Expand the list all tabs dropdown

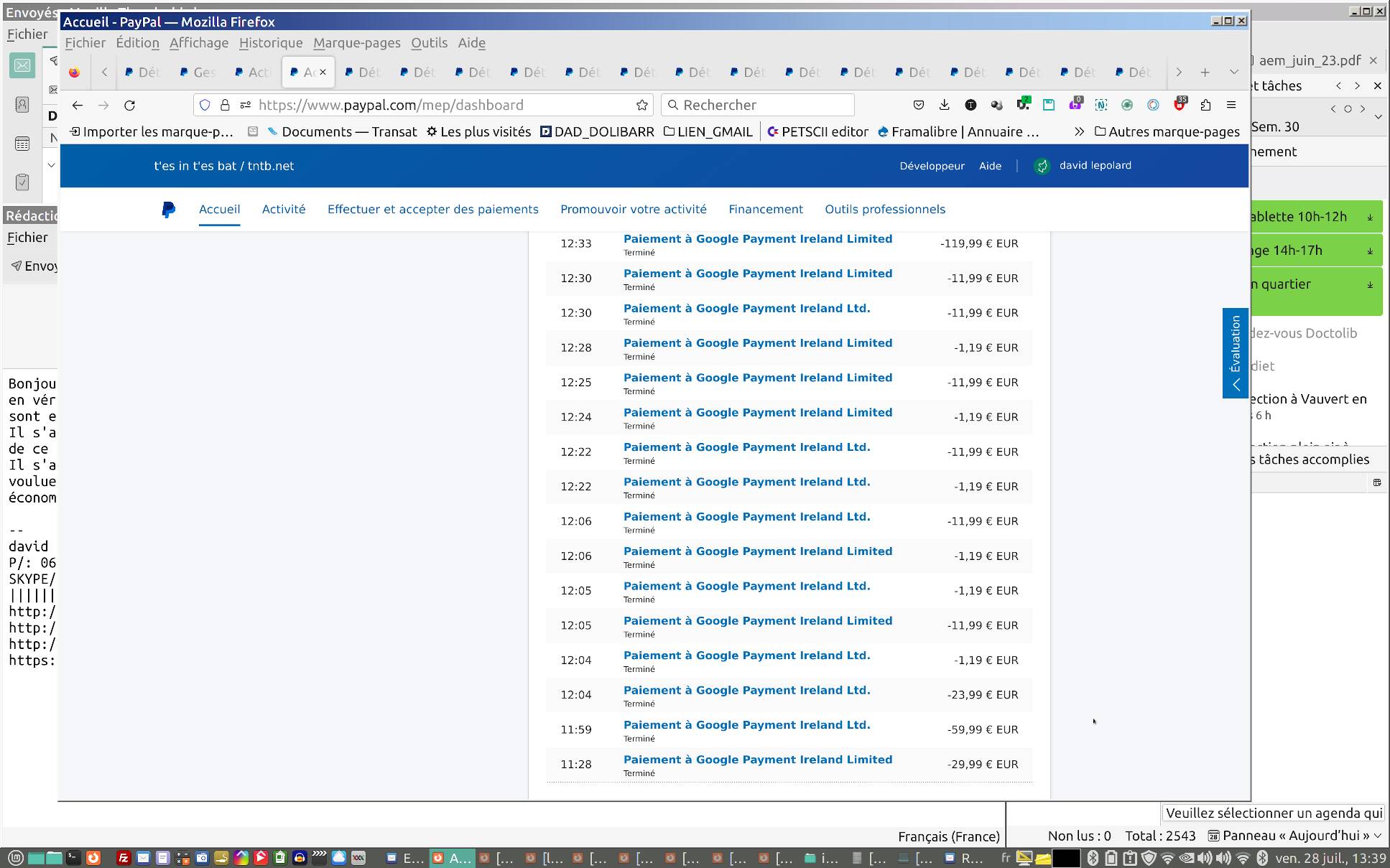[1233, 73]
